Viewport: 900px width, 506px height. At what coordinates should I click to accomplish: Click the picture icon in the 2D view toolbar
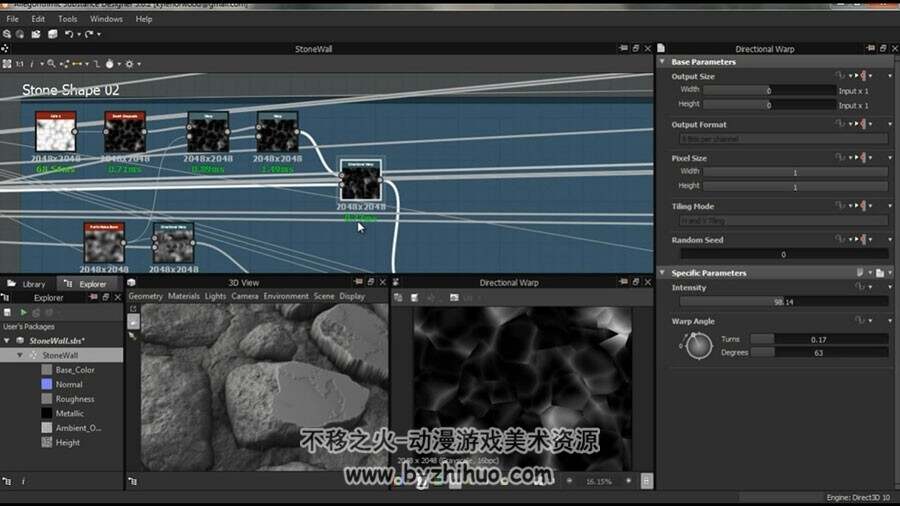point(454,298)
